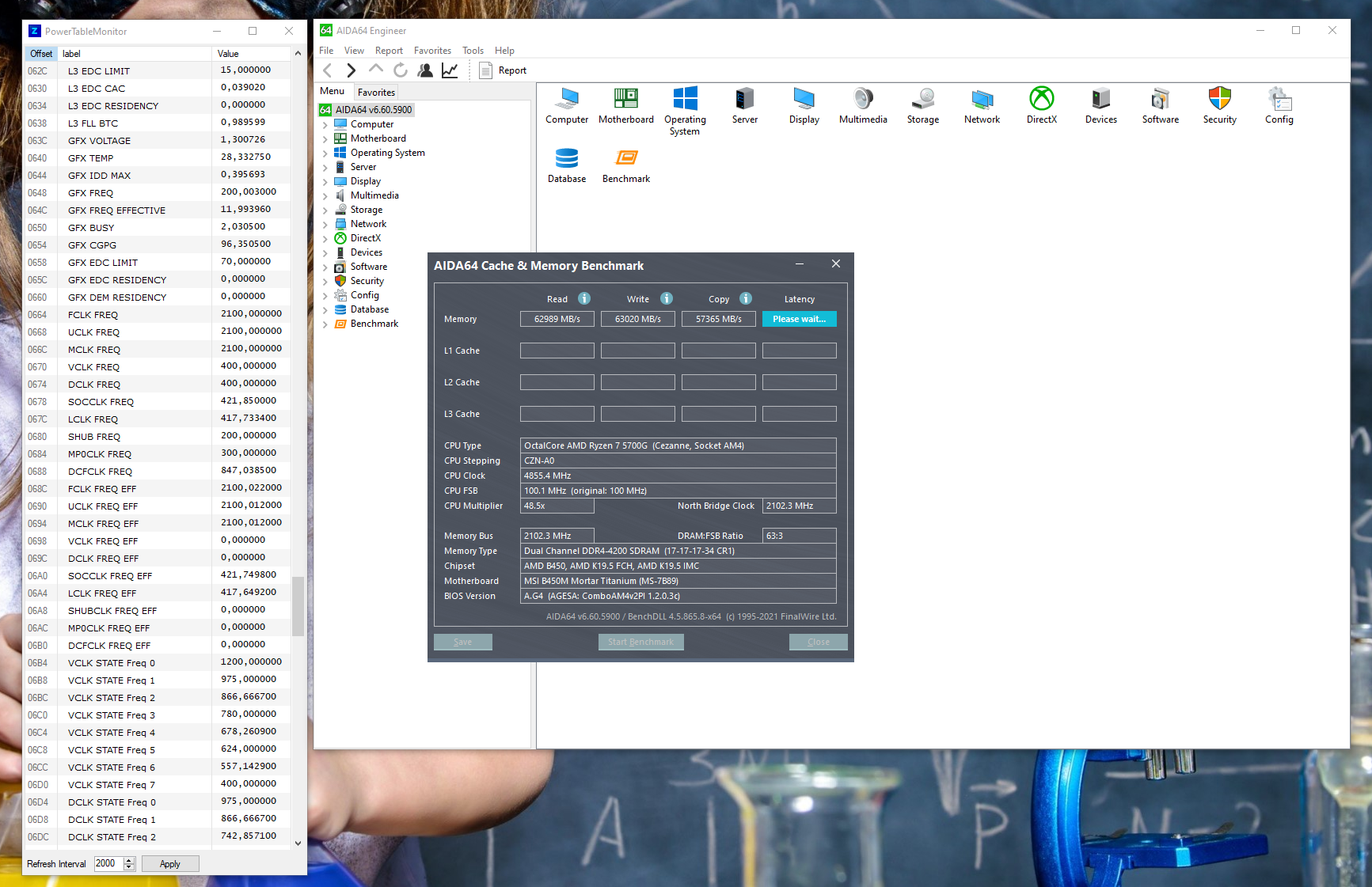
Task: Click the Please wait latency button
Action: coord(800,319)
